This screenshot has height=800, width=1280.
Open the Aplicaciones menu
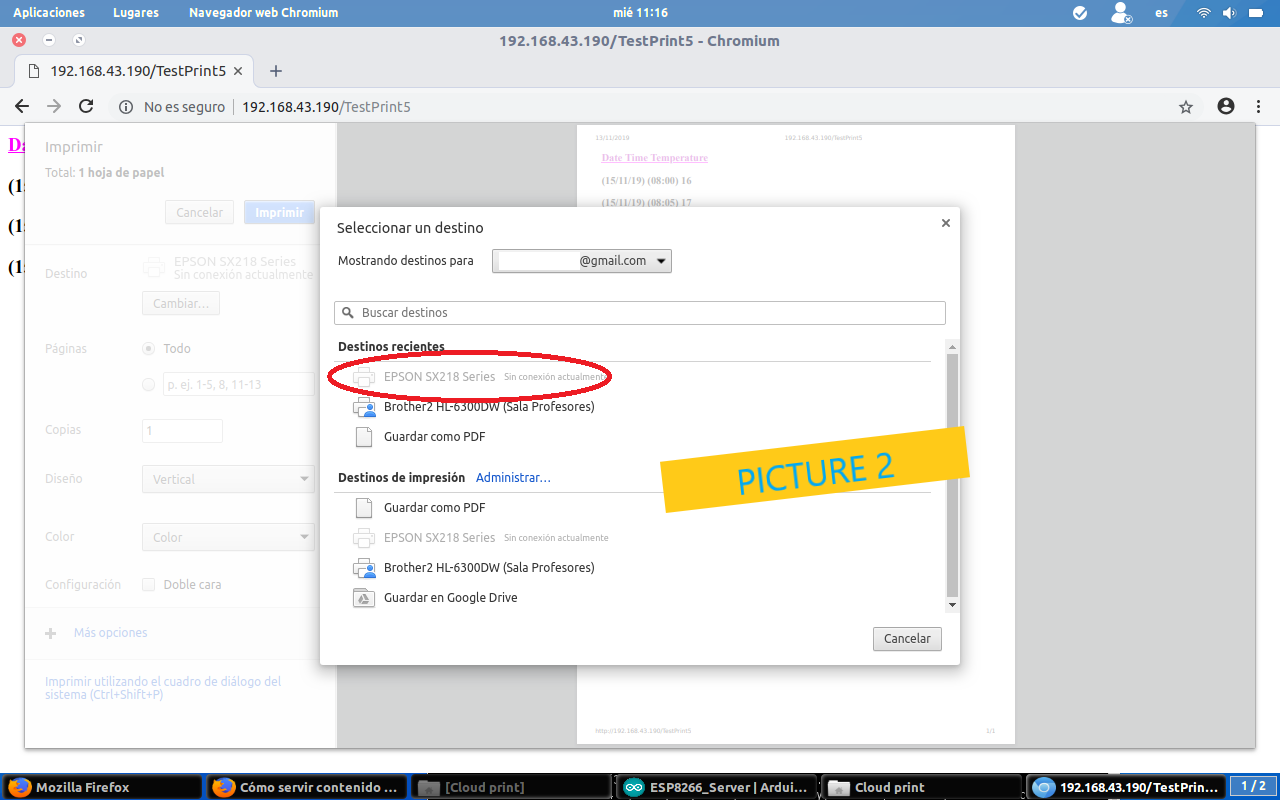coord(49,13)
